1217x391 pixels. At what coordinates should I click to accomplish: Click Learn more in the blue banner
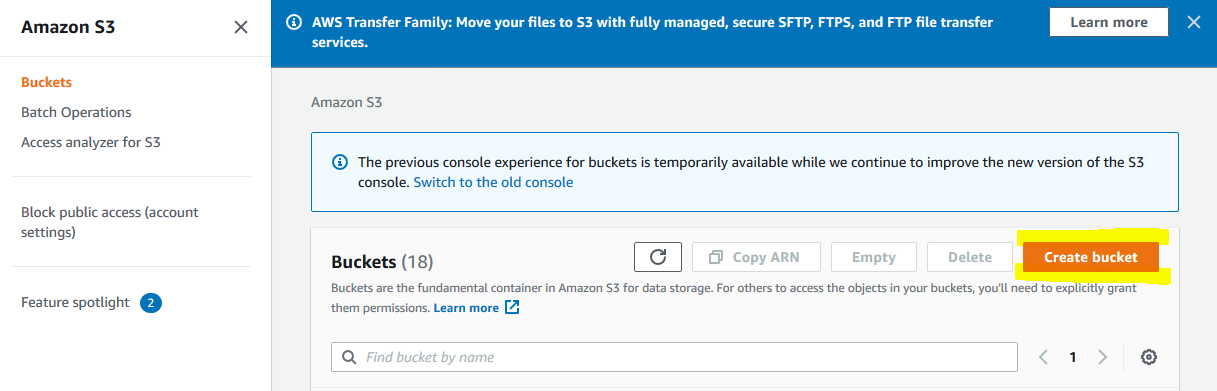click(1109, 22)
